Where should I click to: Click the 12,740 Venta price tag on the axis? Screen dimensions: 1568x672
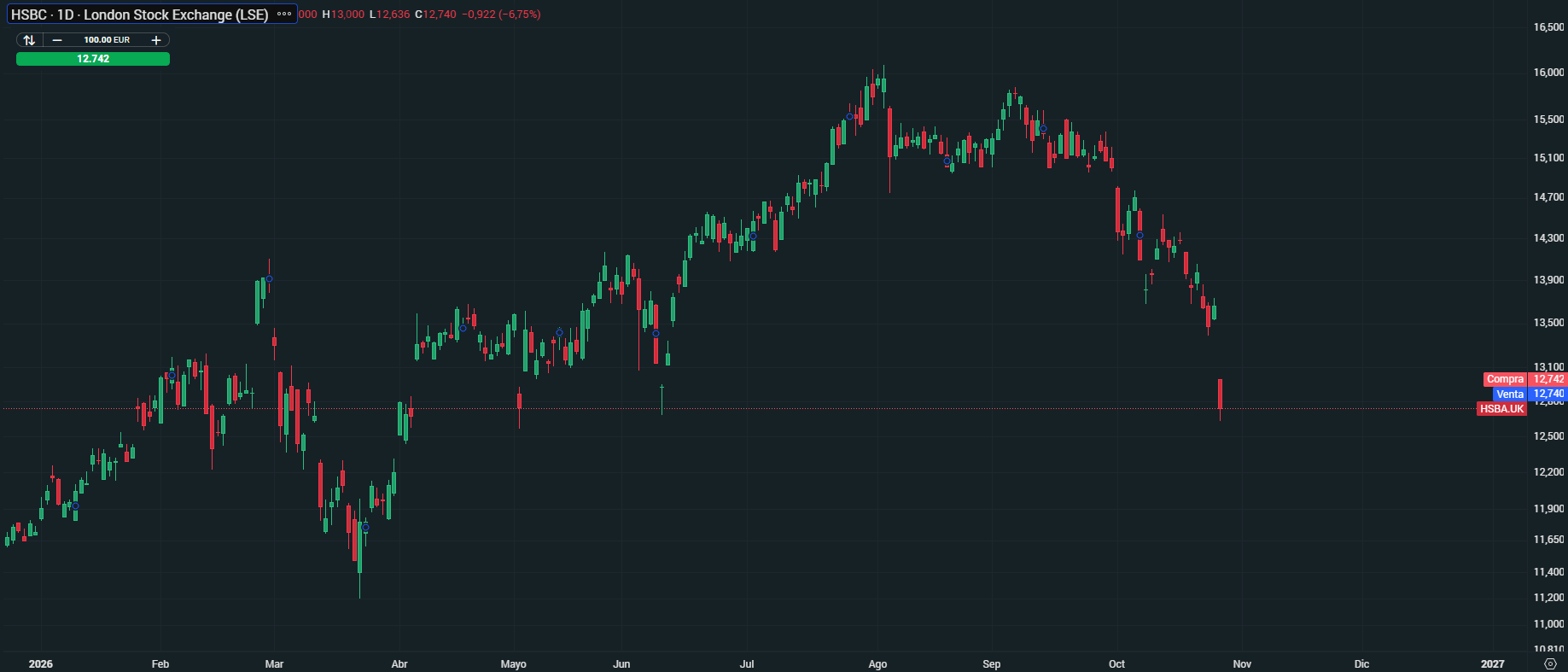pos(1549,394)
